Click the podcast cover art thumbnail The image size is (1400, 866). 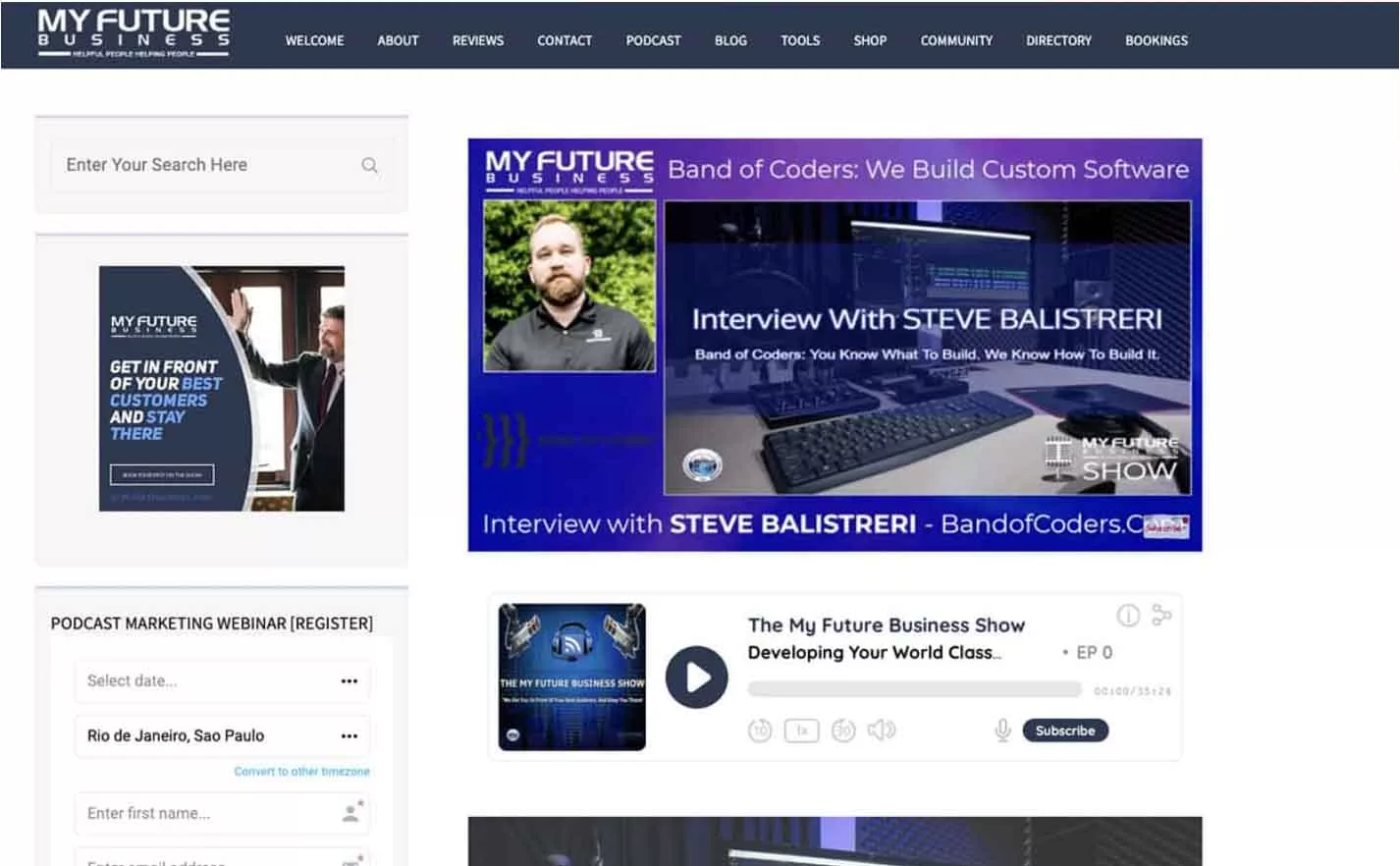[571, 677]
